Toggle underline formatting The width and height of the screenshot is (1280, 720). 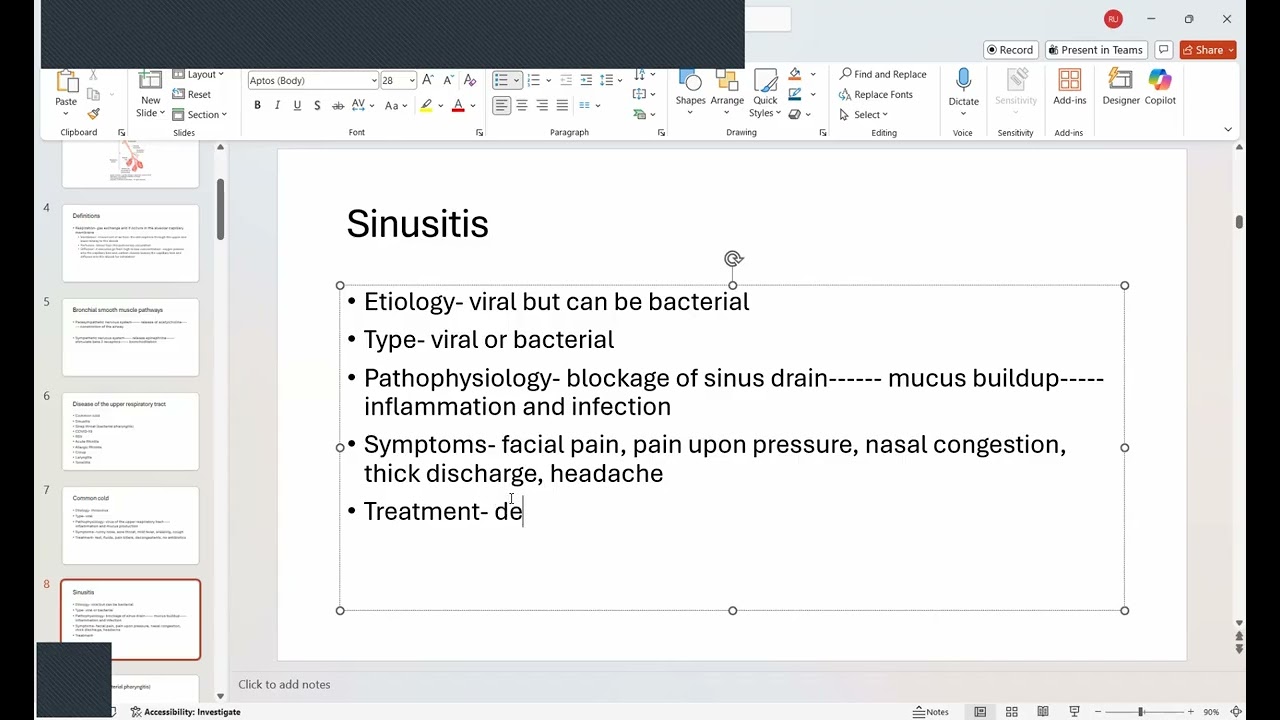(297, 105)
